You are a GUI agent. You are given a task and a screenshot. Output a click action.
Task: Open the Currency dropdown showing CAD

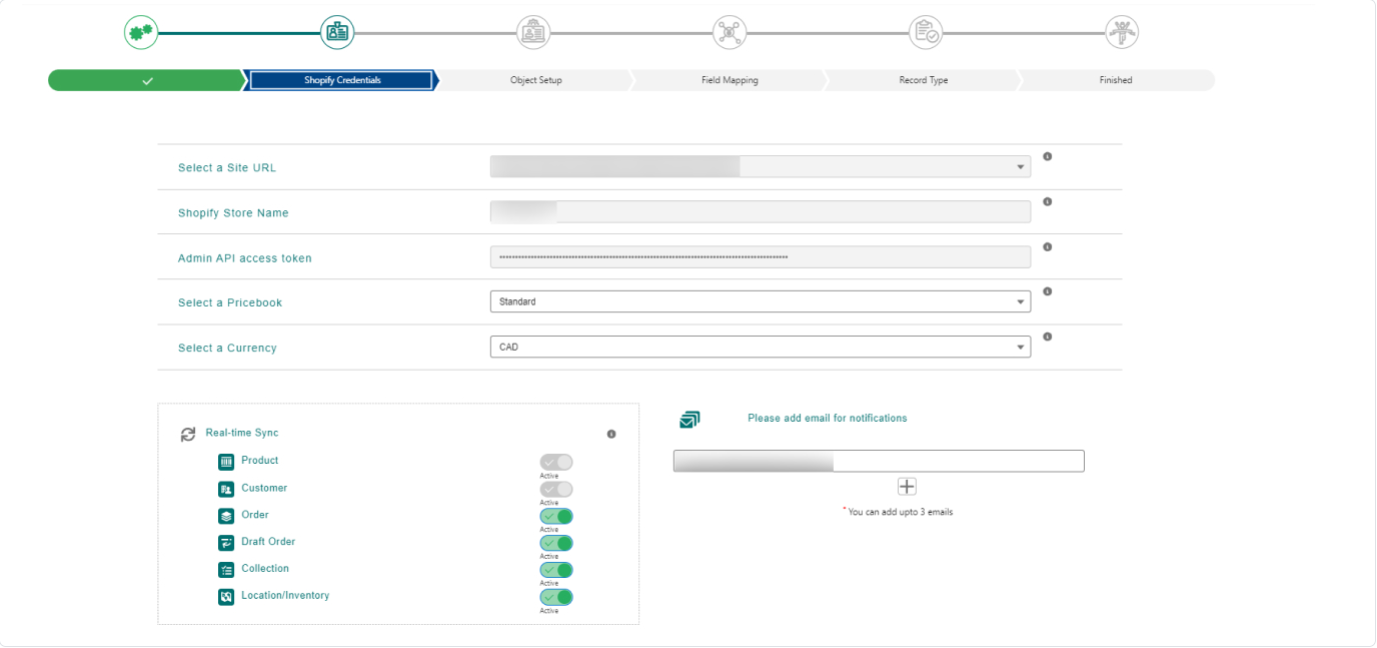pyautogui.click(x=760, y=347)
